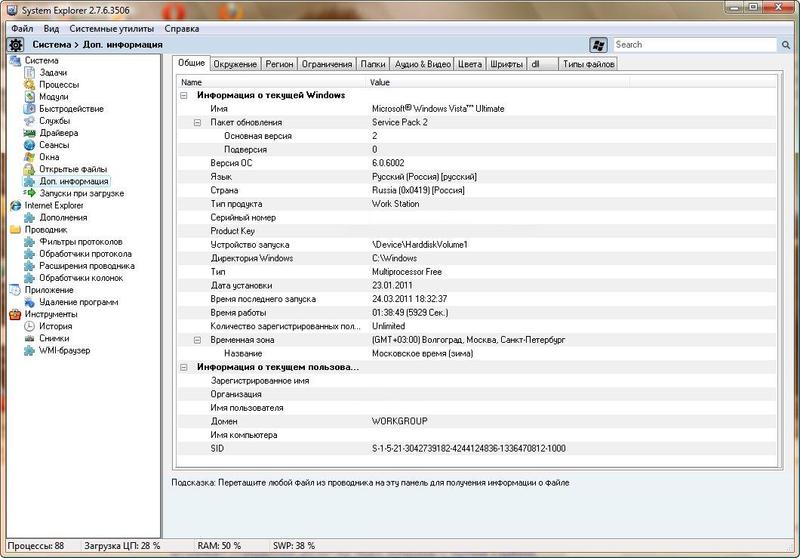The height and width of the screenshot is (558, 800).
Task: Click into the Search input field
Action: coord(695,45)
